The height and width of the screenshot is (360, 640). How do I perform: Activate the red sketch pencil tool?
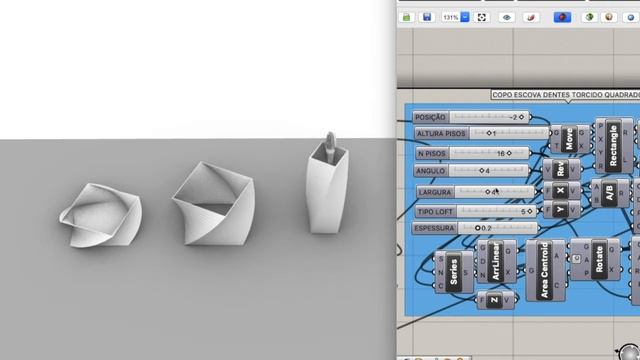tap(531, 17)
